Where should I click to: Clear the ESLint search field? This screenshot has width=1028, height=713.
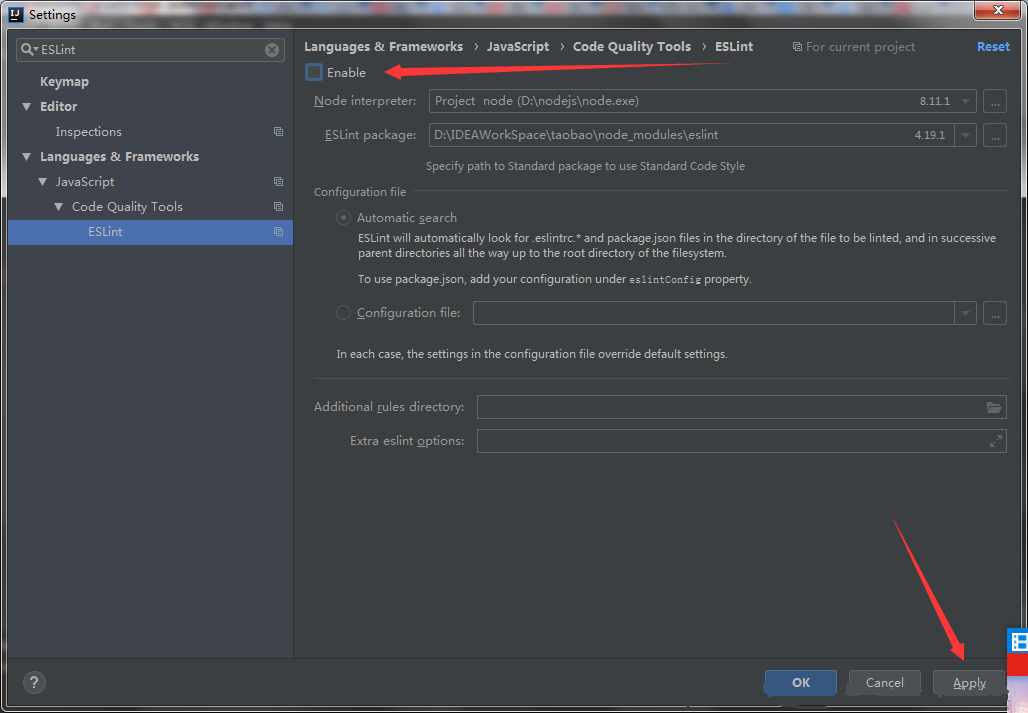pos(271,50)
